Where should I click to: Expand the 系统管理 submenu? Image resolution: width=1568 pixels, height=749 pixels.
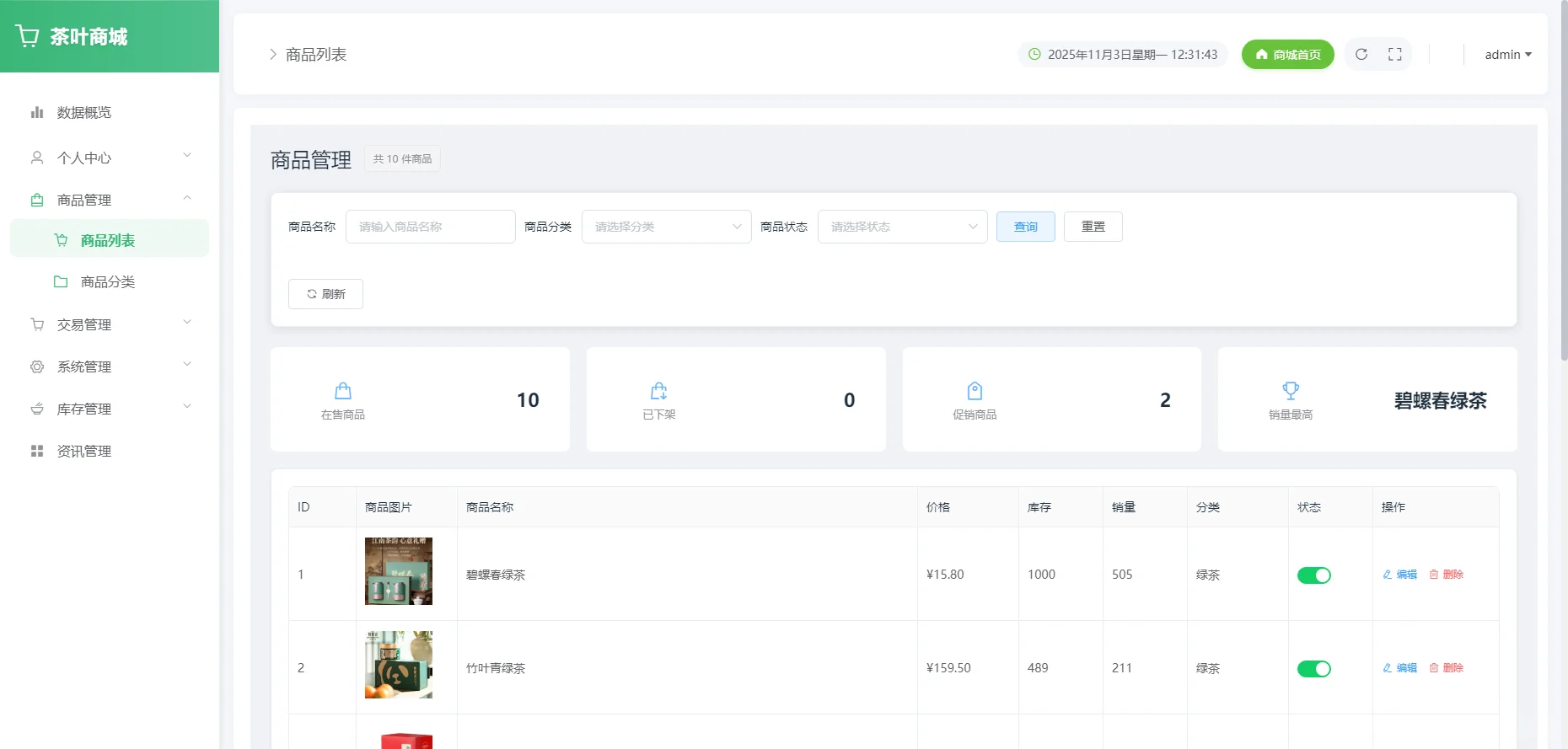pos(187,364)
